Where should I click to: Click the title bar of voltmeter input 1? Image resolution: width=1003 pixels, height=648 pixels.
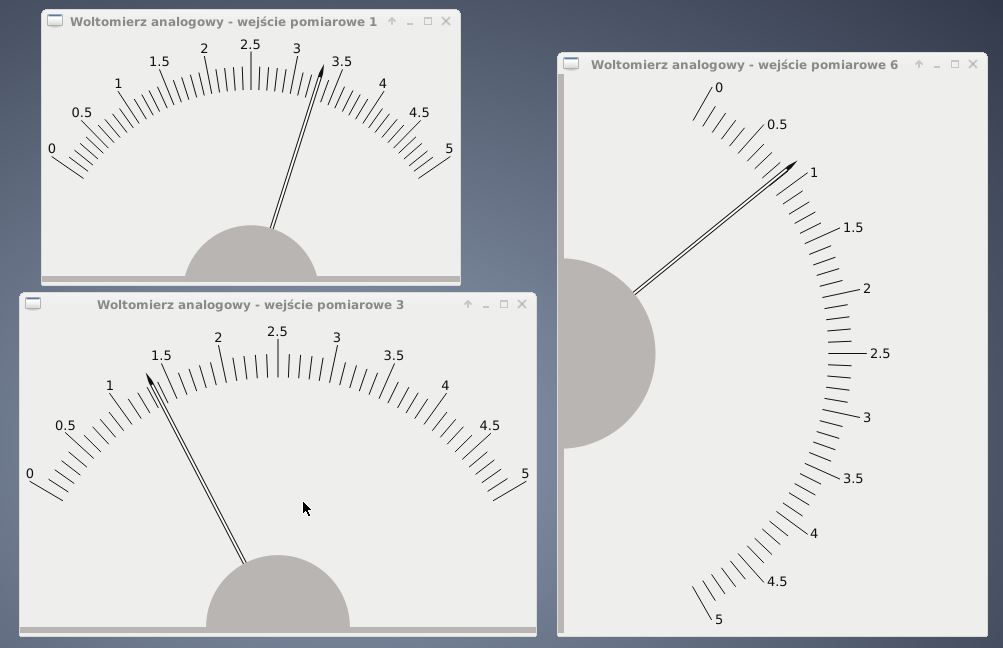223,21
